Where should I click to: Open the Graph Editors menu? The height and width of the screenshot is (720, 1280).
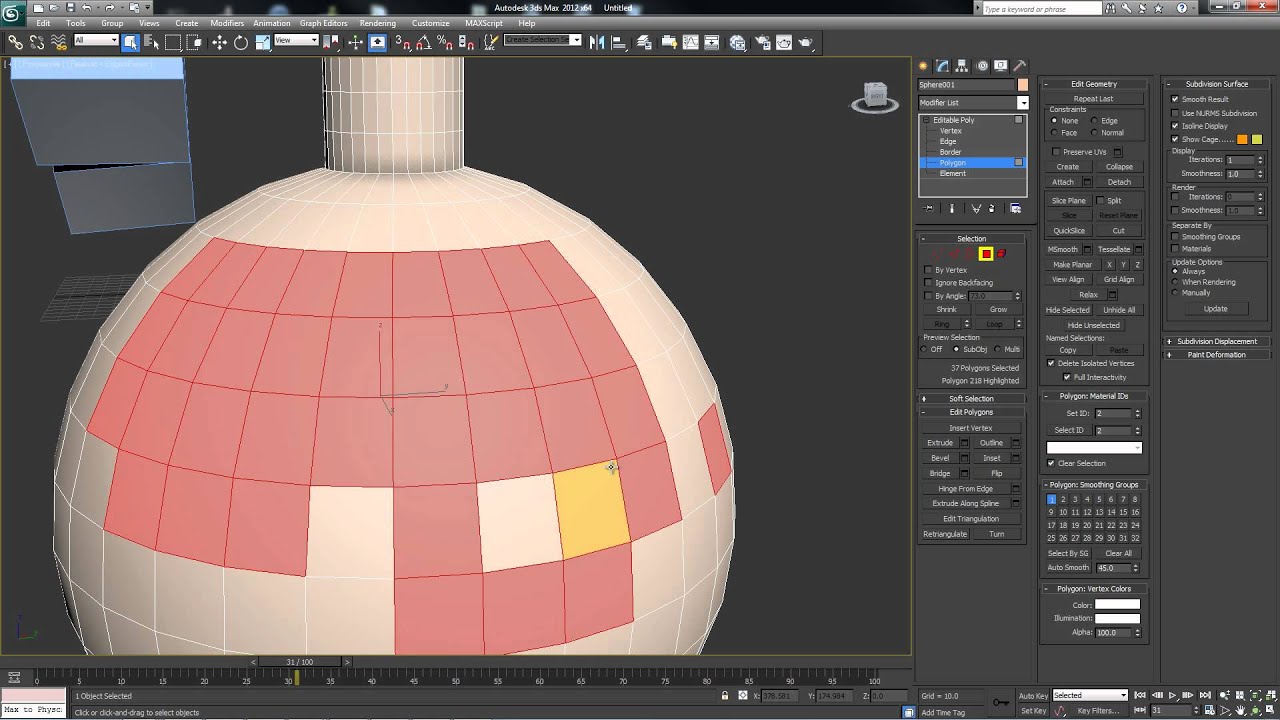click(323, 23)
